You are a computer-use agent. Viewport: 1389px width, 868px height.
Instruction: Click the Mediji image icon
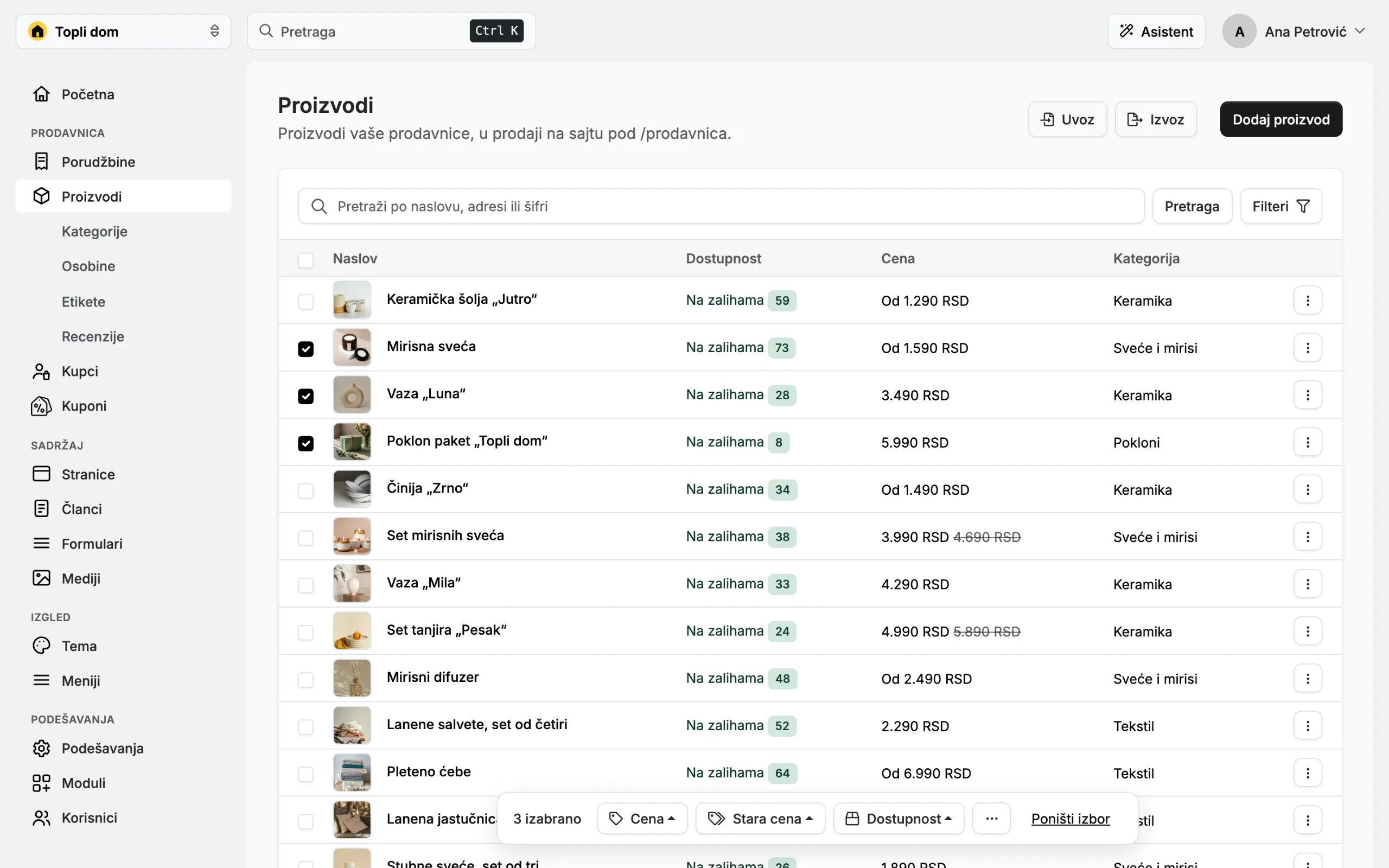tap(41, 578)
